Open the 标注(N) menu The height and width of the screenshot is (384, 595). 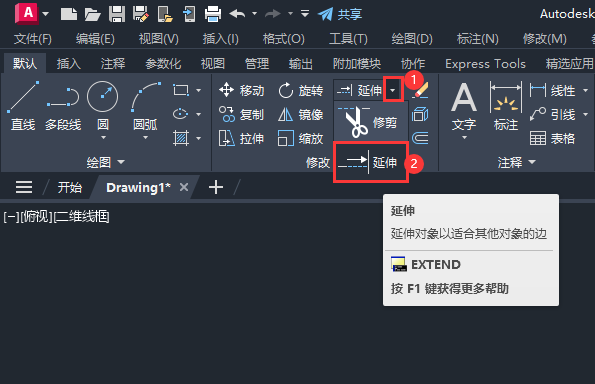click(x=478, y=39)
